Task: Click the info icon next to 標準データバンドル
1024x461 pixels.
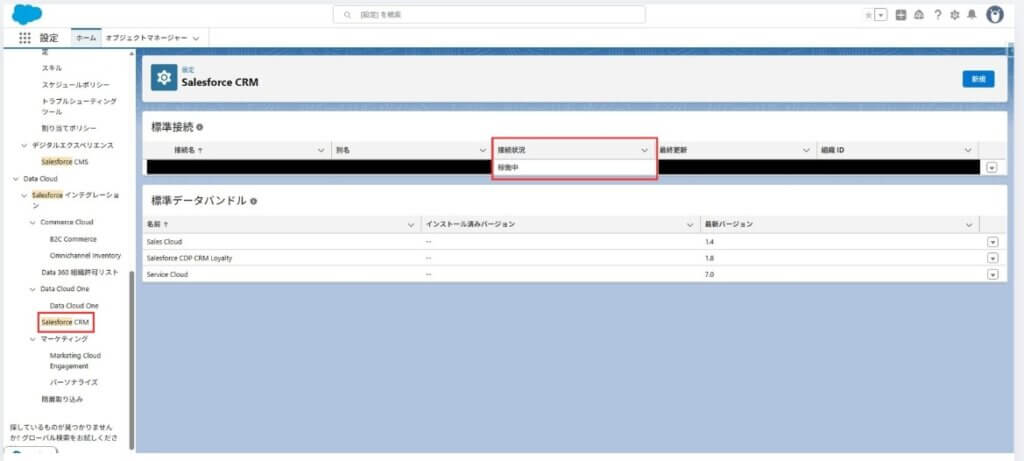Action: point(253,201)
